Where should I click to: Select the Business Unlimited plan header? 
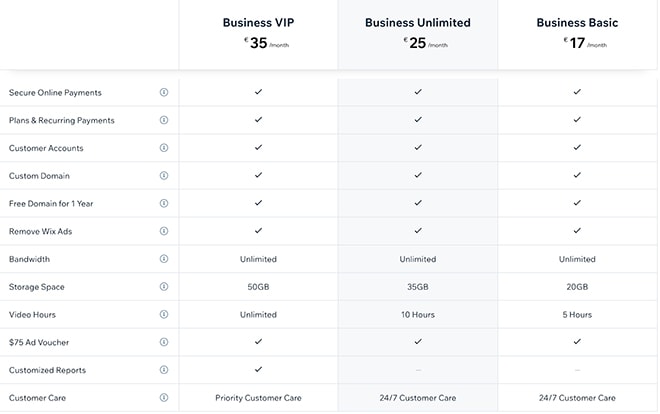(x=418, y=22)
